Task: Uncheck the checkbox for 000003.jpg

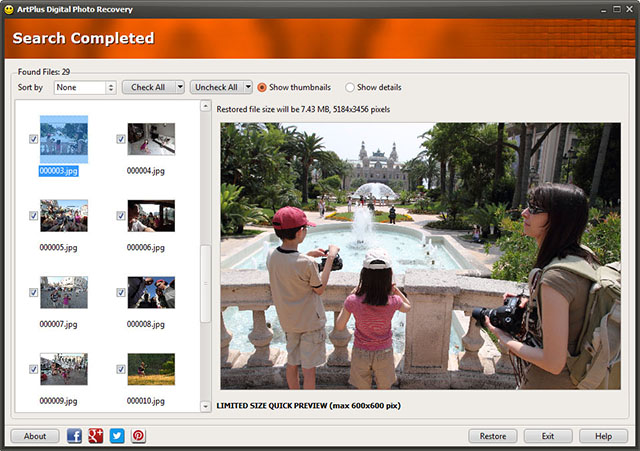Action: 34,139
